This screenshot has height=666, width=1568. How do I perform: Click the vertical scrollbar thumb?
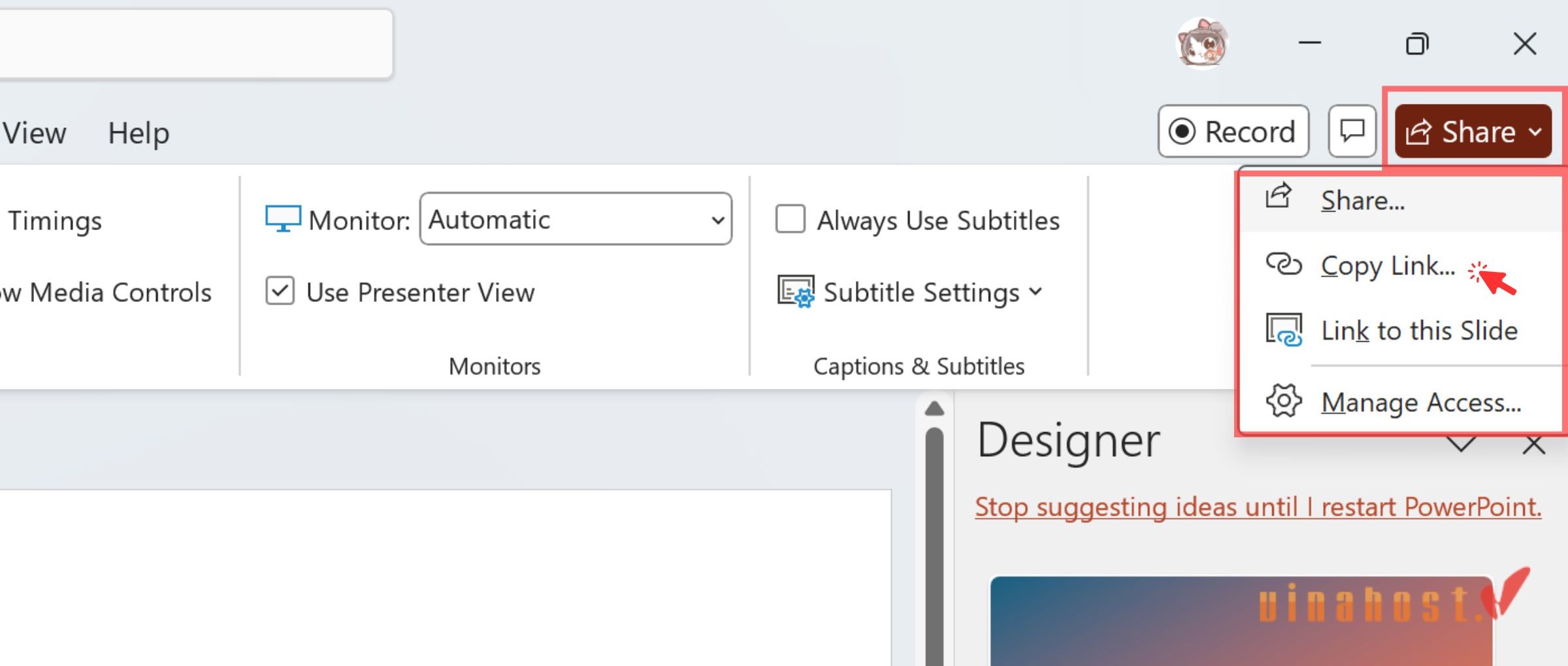934,546
